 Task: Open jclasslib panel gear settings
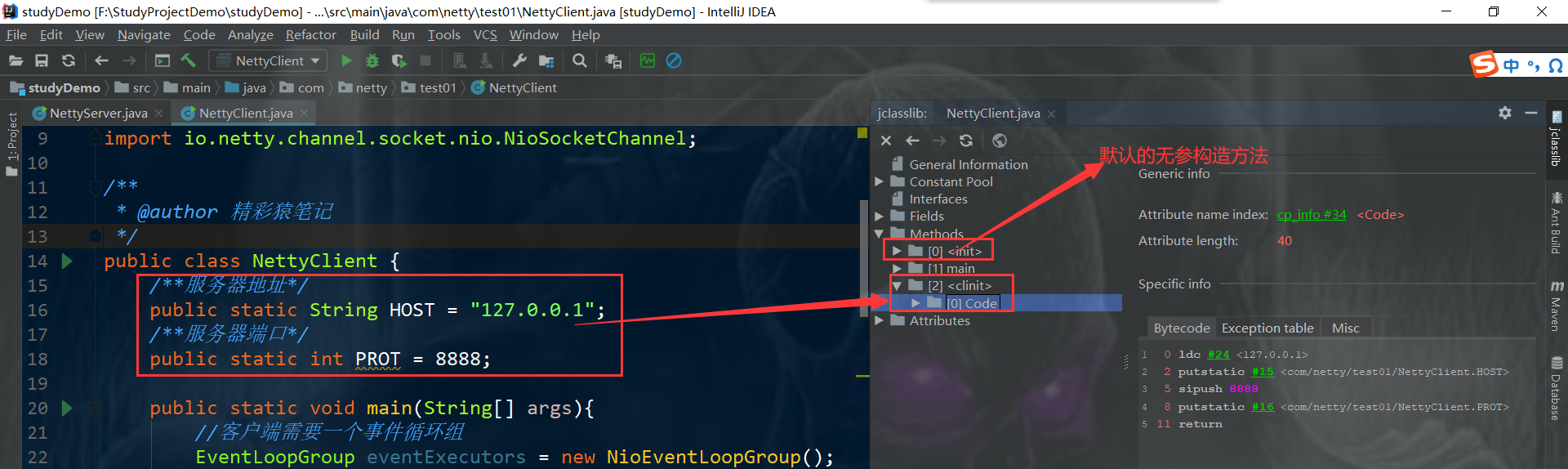click(1505, 113)
